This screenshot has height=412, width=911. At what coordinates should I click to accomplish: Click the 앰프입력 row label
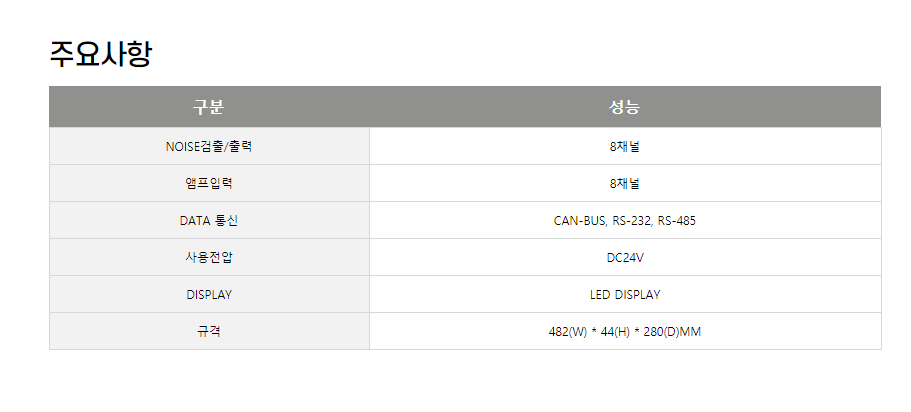tap(209, 184)
